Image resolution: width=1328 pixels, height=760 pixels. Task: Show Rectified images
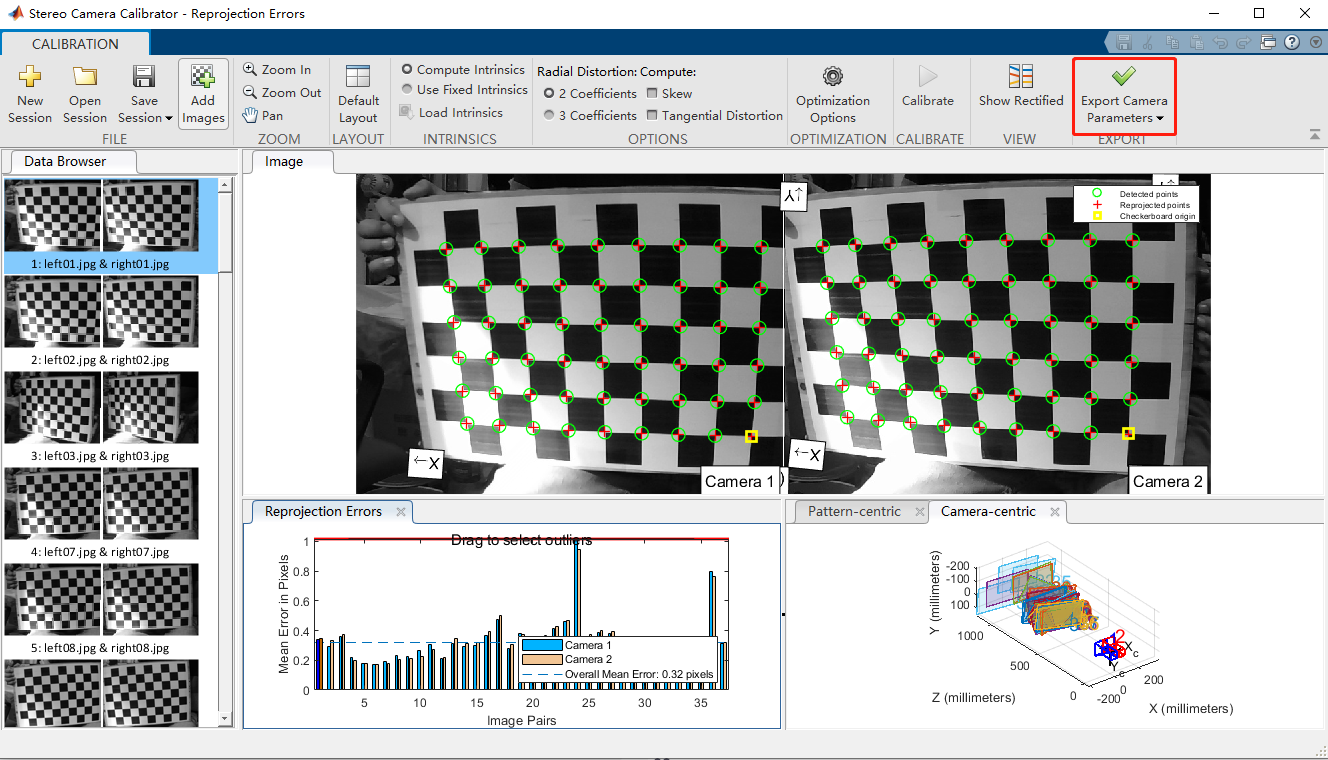click(1021, 86)
